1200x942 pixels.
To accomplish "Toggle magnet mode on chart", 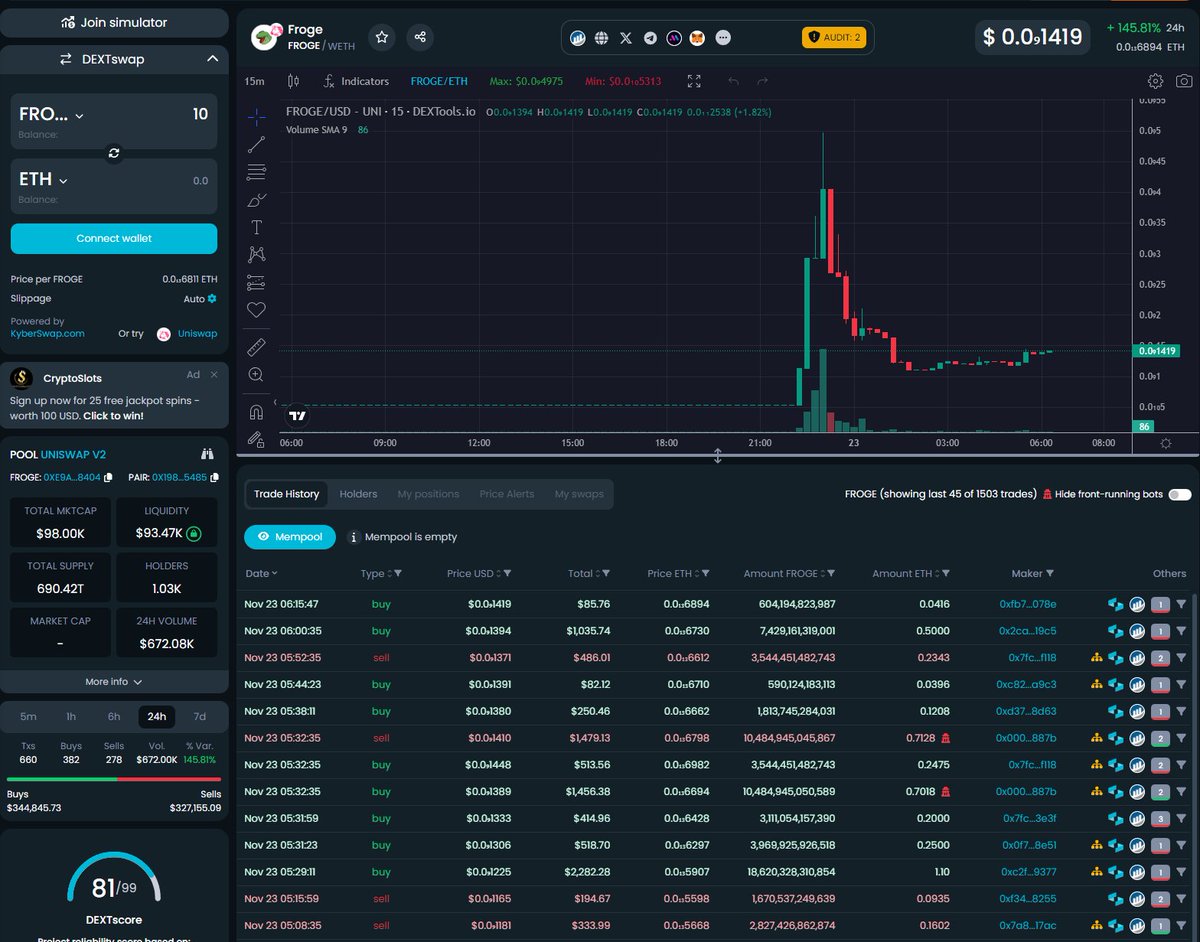I will tap(256, 411).
